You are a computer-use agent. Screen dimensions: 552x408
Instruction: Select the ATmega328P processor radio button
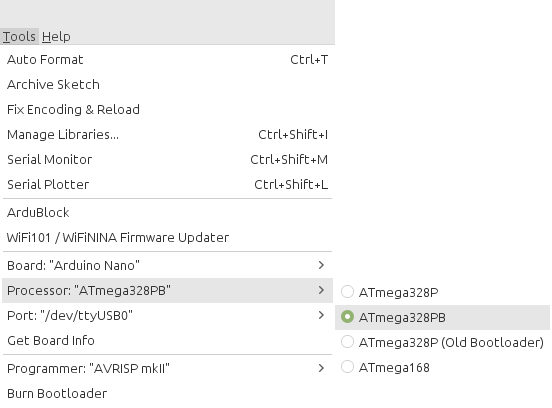coord(347,292)
